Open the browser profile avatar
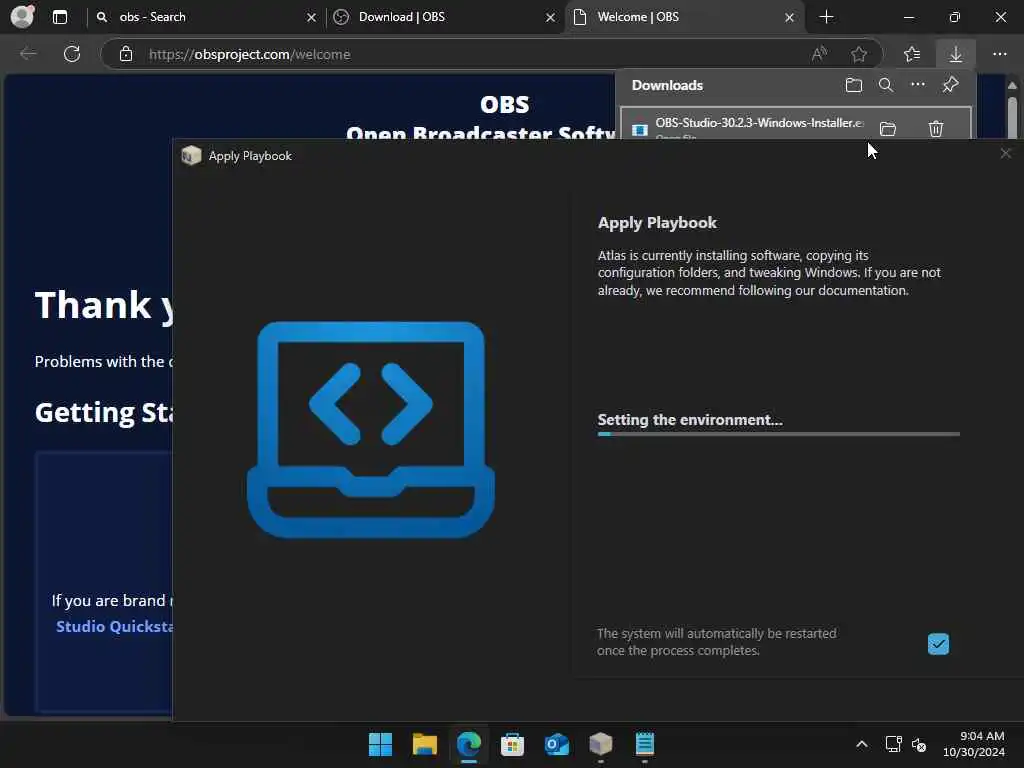Screen dimensions: 1024x768 tap(22, 16)
